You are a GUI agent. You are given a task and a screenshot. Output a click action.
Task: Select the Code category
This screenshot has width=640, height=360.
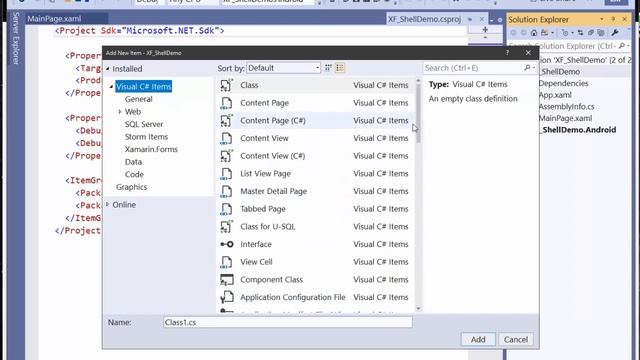click(x=134, y=174)
